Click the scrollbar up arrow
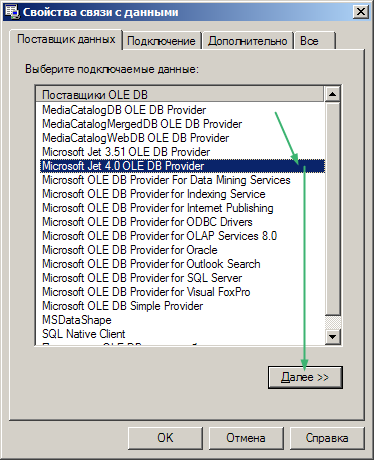Viewport: 374px width, 460px height. pos(332,94)
